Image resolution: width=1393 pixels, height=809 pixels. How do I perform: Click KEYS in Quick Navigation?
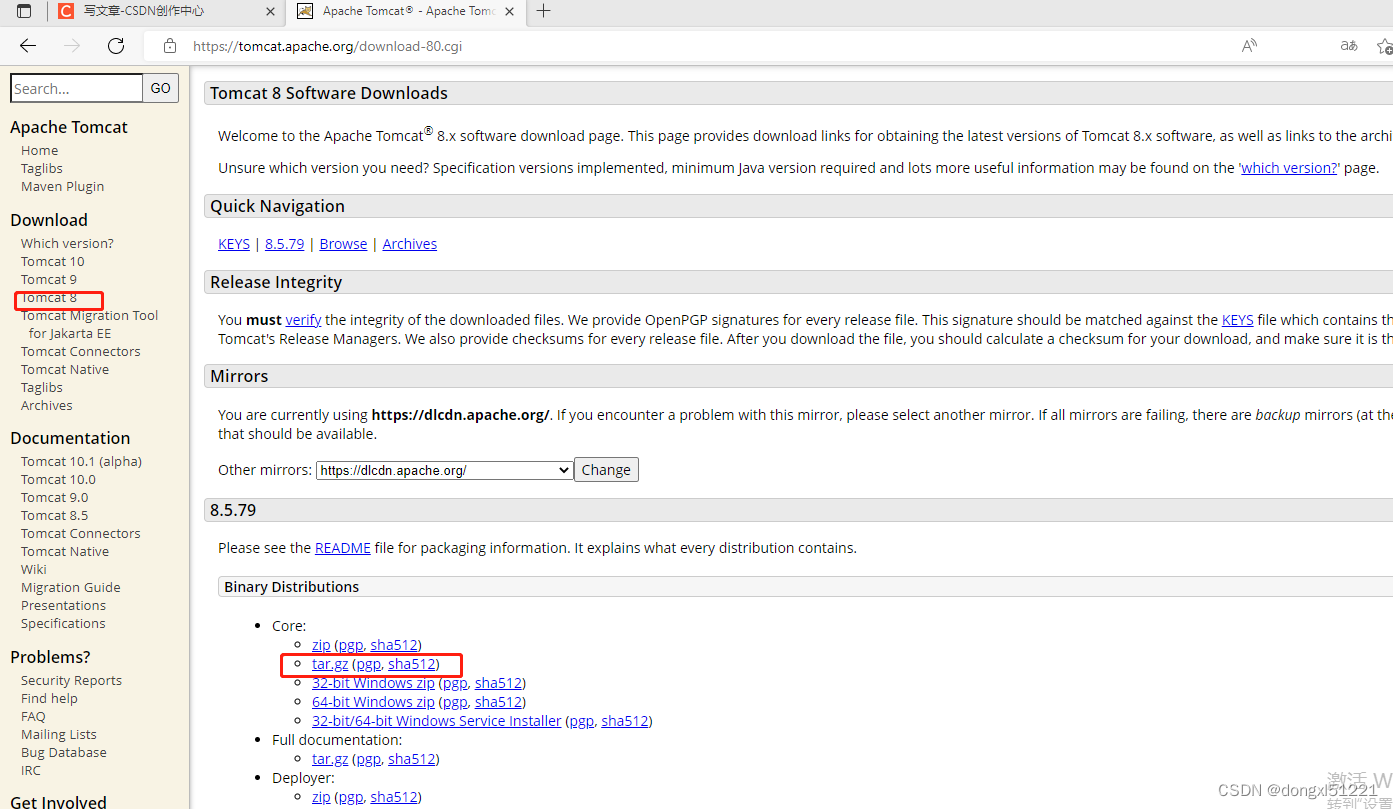click(x=234, y=244)
